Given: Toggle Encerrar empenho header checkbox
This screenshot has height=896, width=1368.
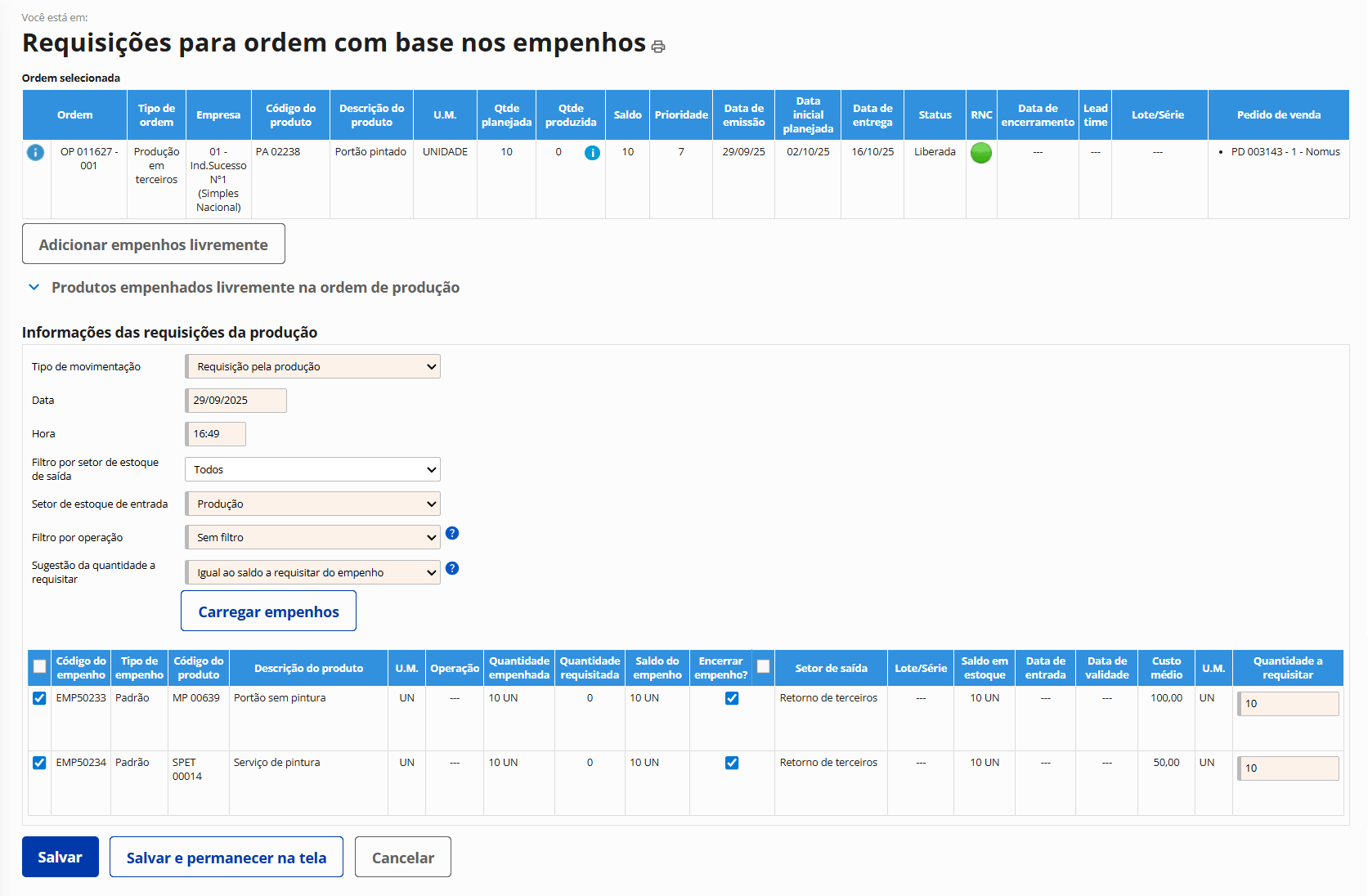Looking at the screenshot, I should [763, 666].
